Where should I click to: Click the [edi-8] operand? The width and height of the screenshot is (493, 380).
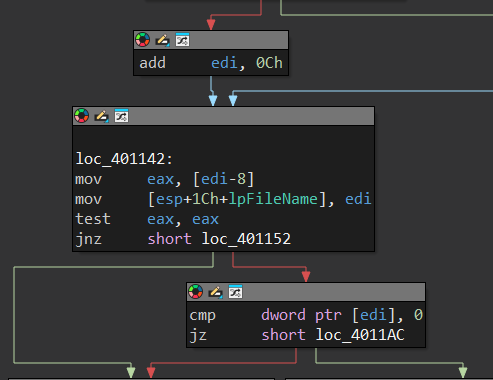[x=224, y=179]
